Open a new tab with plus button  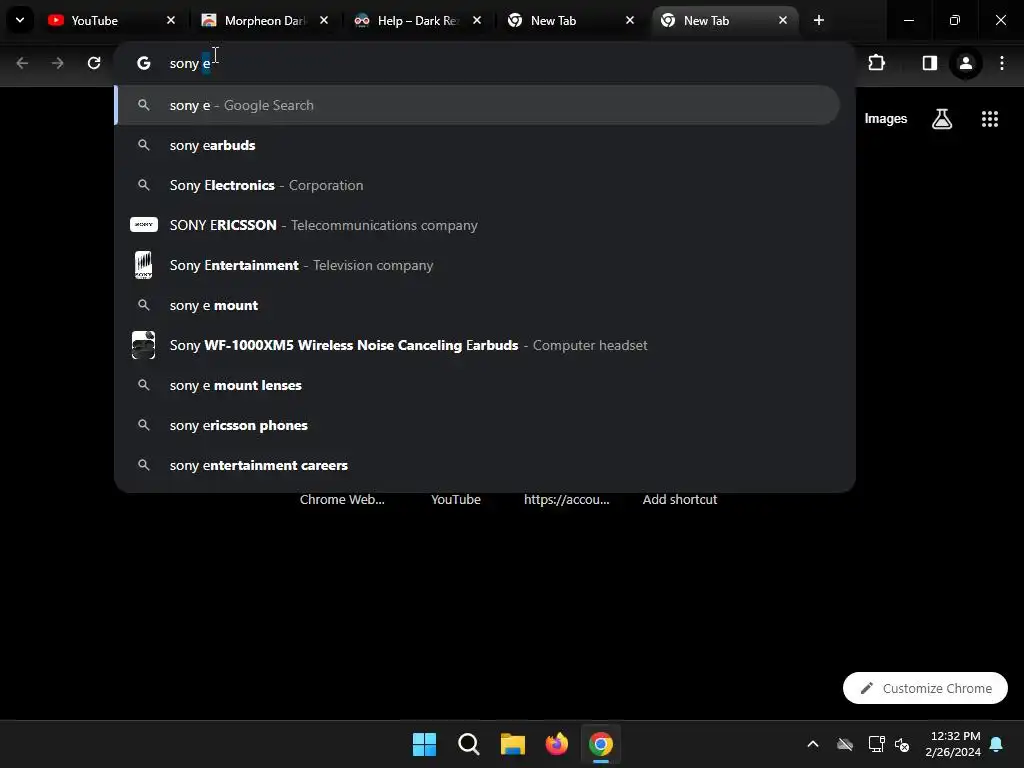pos(819,20)
